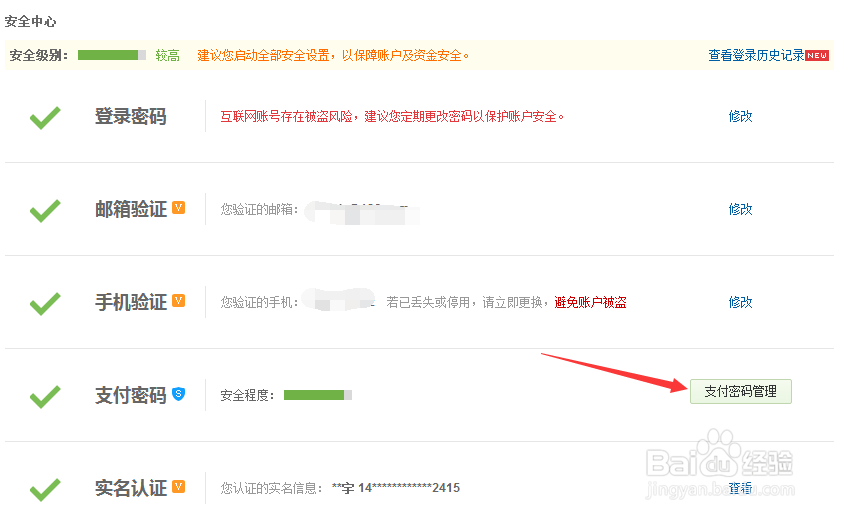
Task: Click 修改 link for 邮箱验证
Action: click(740, 209)
